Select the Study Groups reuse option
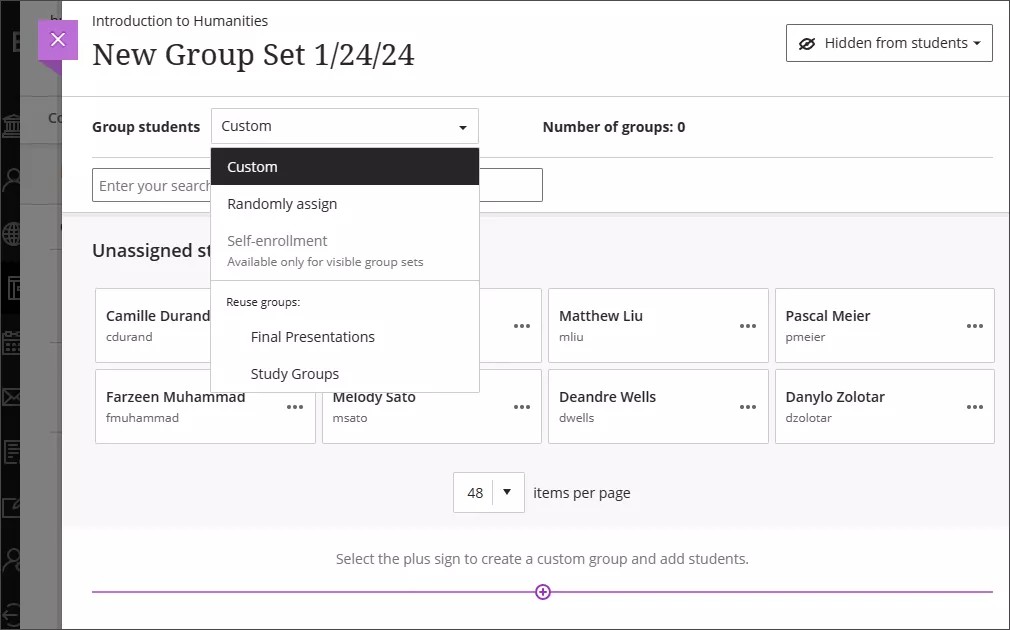Viewport: 1010px width, 630px height. click(295, 373)
